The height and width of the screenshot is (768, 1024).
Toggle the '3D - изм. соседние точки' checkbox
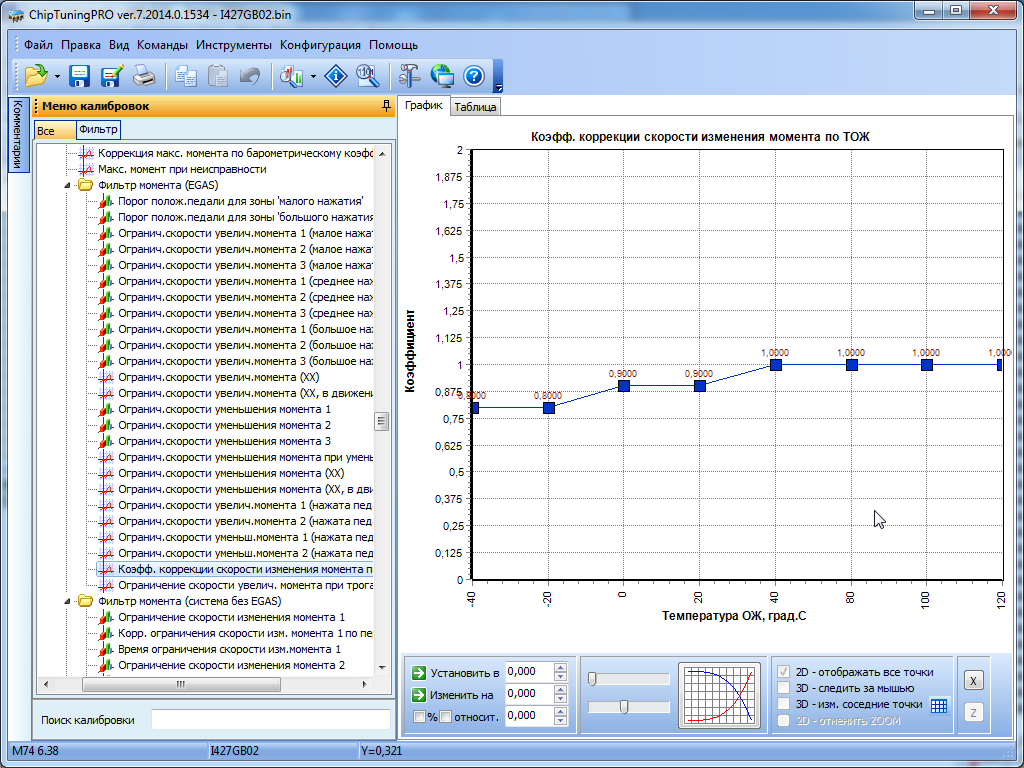point(785,704)
